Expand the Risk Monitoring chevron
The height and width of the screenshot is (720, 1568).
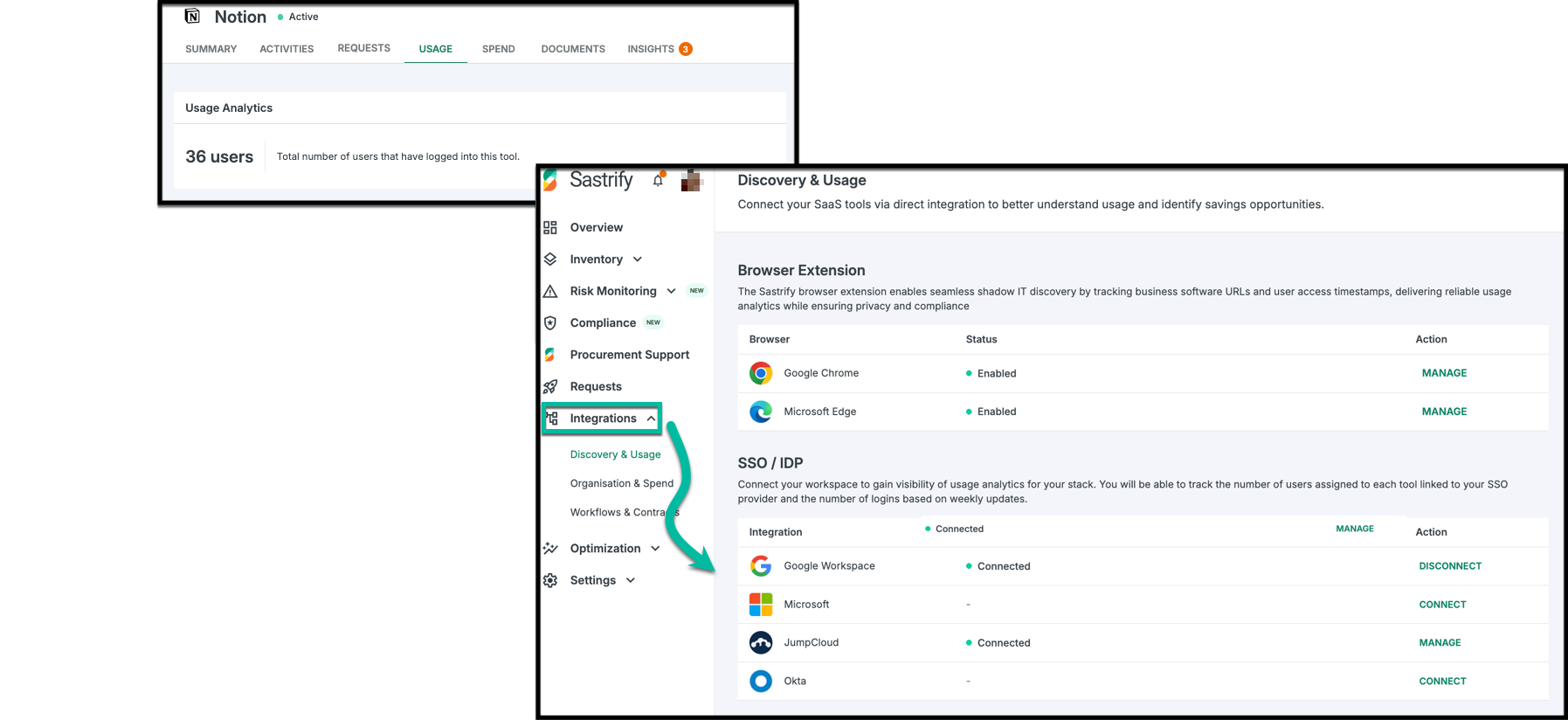671,291
